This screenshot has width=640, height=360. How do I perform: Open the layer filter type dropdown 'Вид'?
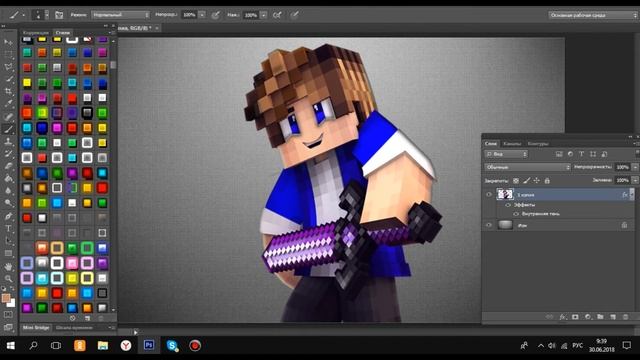tap(506, 154)
